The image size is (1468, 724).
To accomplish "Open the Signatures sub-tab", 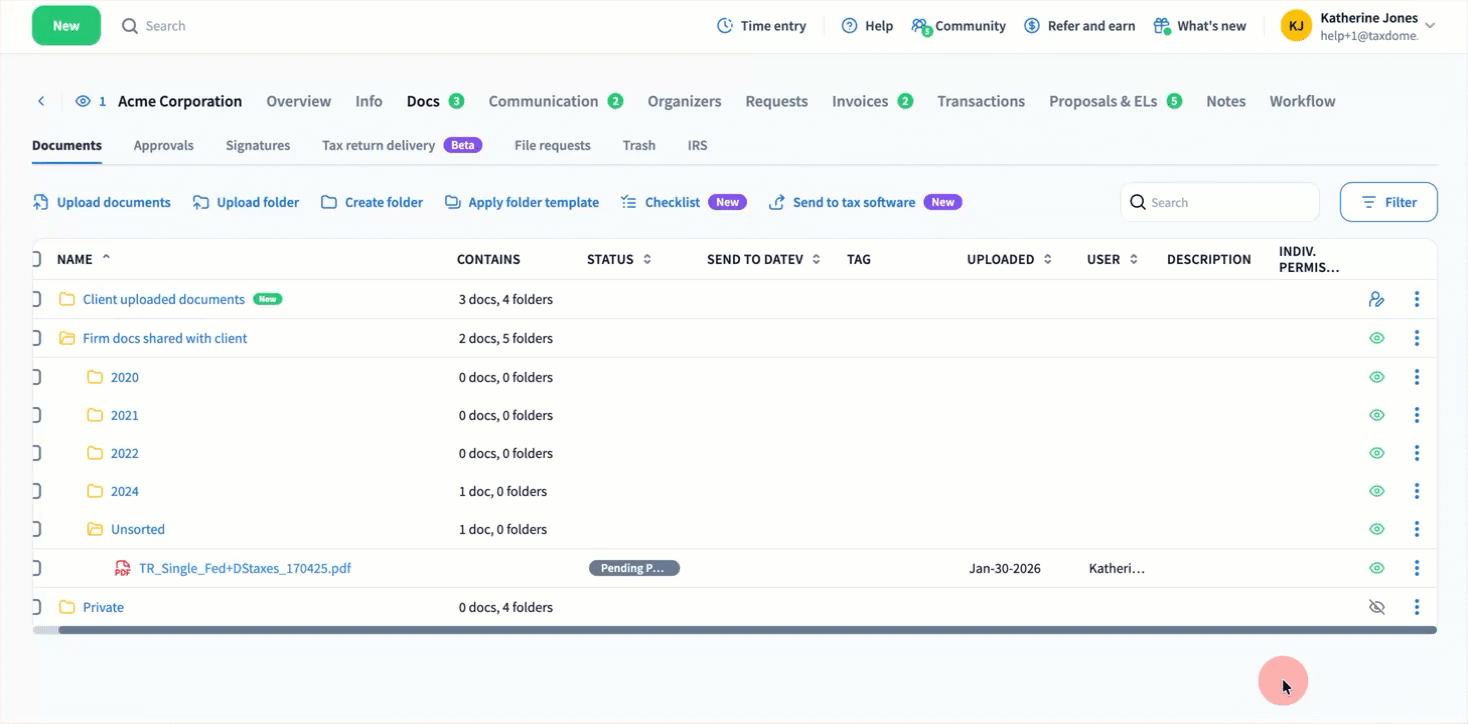I will tap(257, 145).
